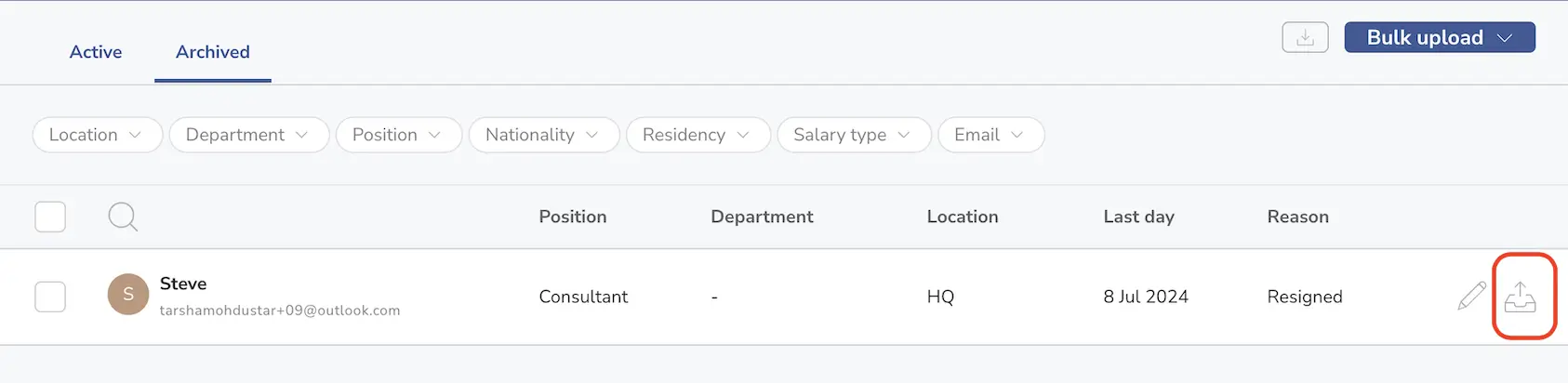The height and width of the screenshot is (383, 1568).
Task: Click the Reason column header
Action: tap(1297, 217)
